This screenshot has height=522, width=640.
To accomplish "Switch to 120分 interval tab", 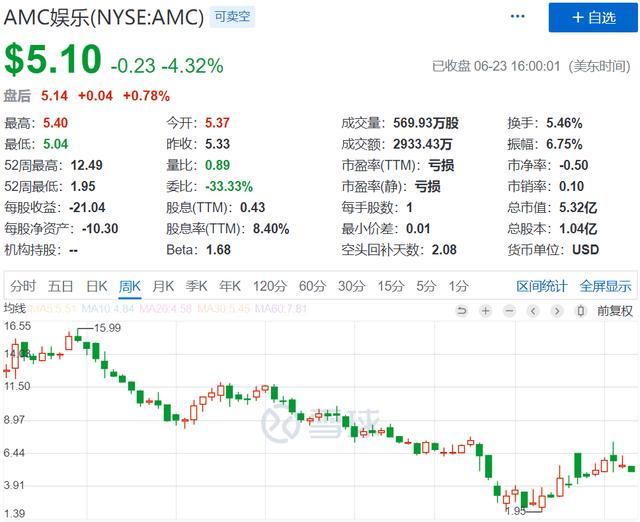I will (x=270, y=286).
